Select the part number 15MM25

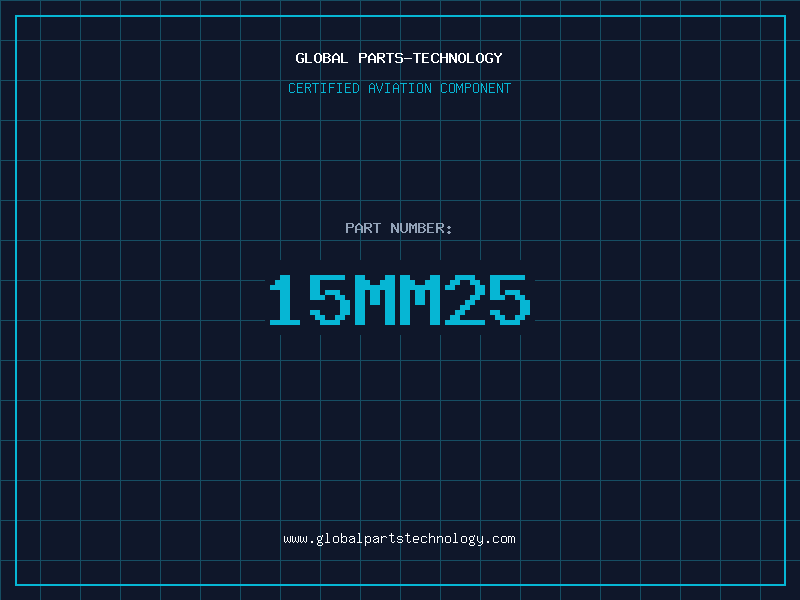[x=400, y=299]
